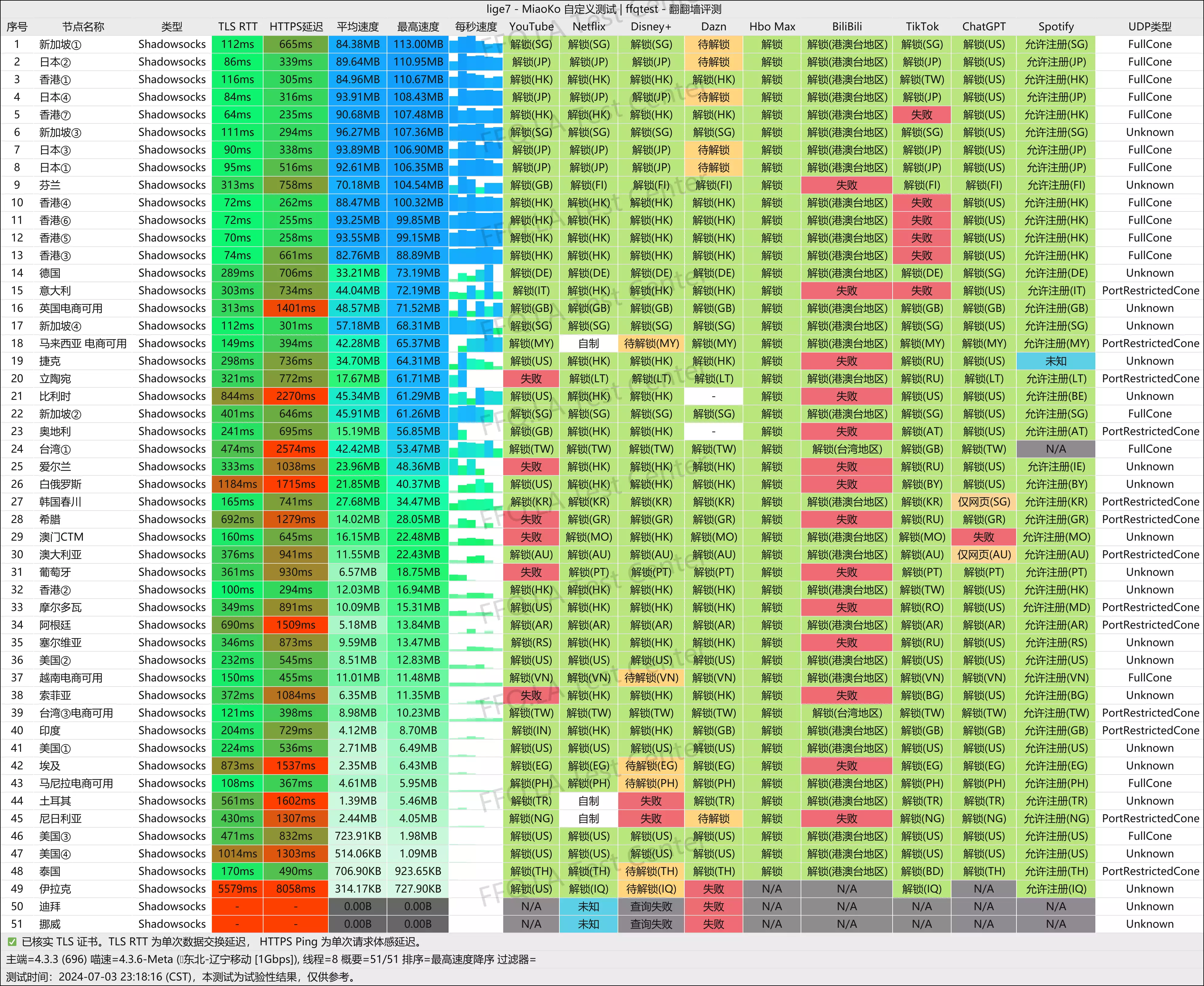Image resolution: width=1204 pixels, height=986 pixels.
Task: Click the 64ms TLS RTT for 香港⑦
Action: 238,115
